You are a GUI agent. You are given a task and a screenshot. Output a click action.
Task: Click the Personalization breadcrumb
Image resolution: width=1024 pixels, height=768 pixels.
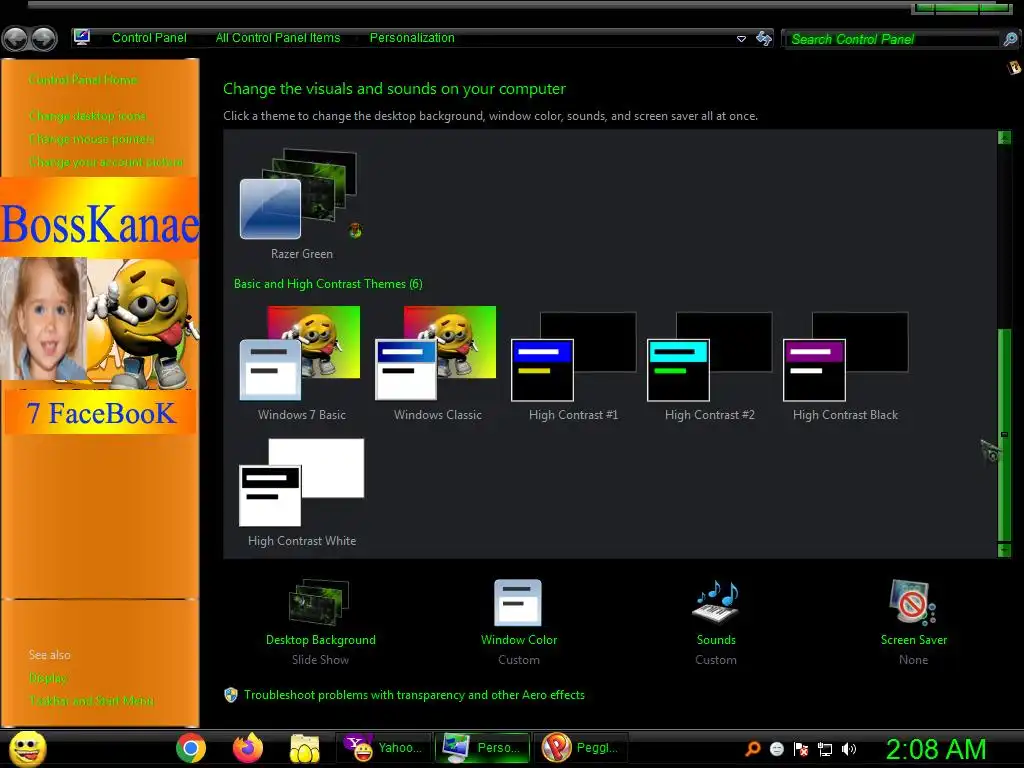(412, 38)
